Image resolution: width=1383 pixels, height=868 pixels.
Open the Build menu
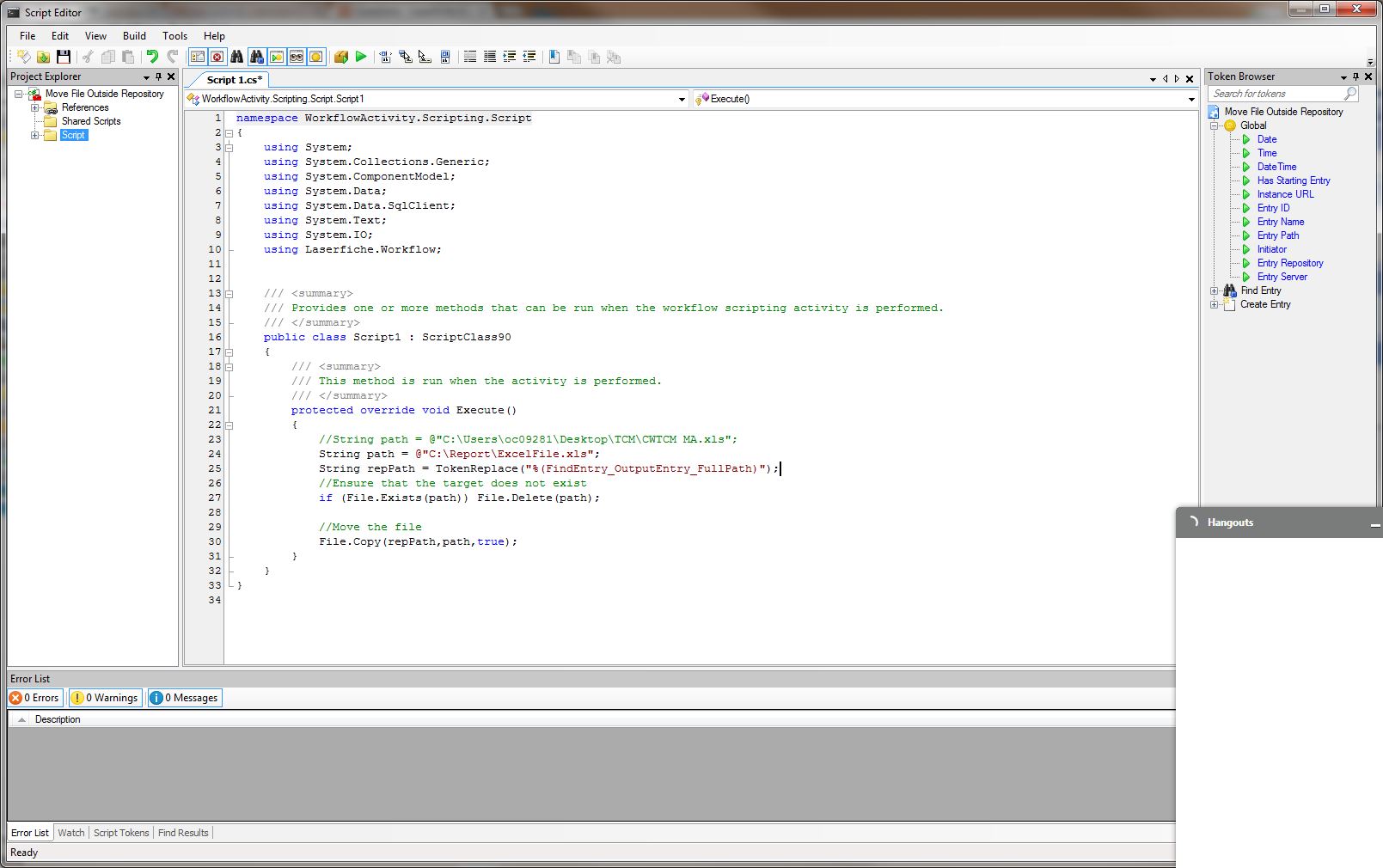(x=134, y=36)
